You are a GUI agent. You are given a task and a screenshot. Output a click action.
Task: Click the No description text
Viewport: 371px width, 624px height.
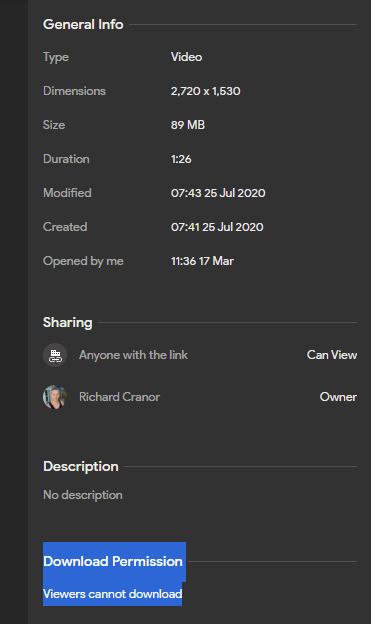point(83,495)
